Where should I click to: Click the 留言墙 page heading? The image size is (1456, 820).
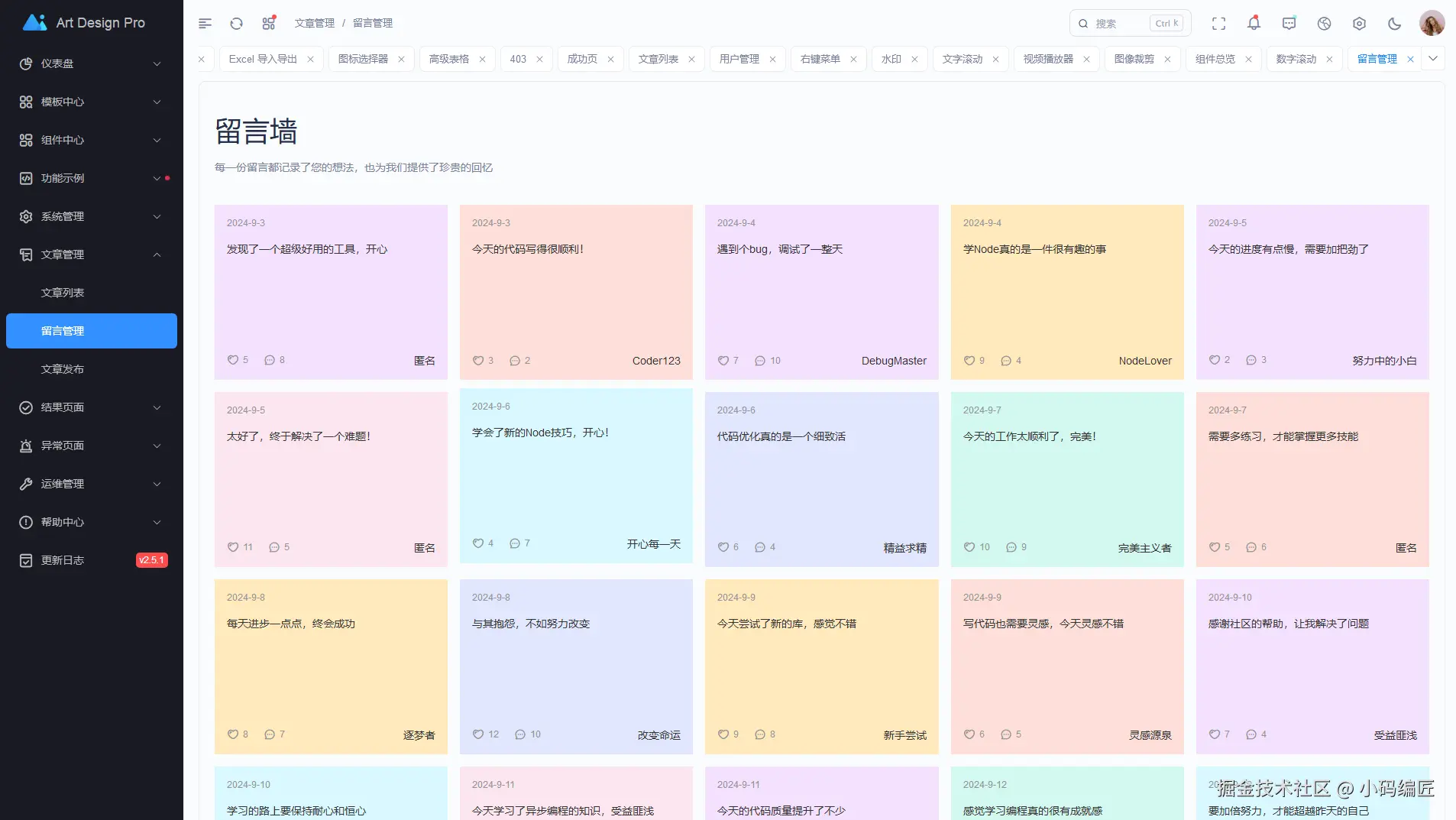[256, 131]
